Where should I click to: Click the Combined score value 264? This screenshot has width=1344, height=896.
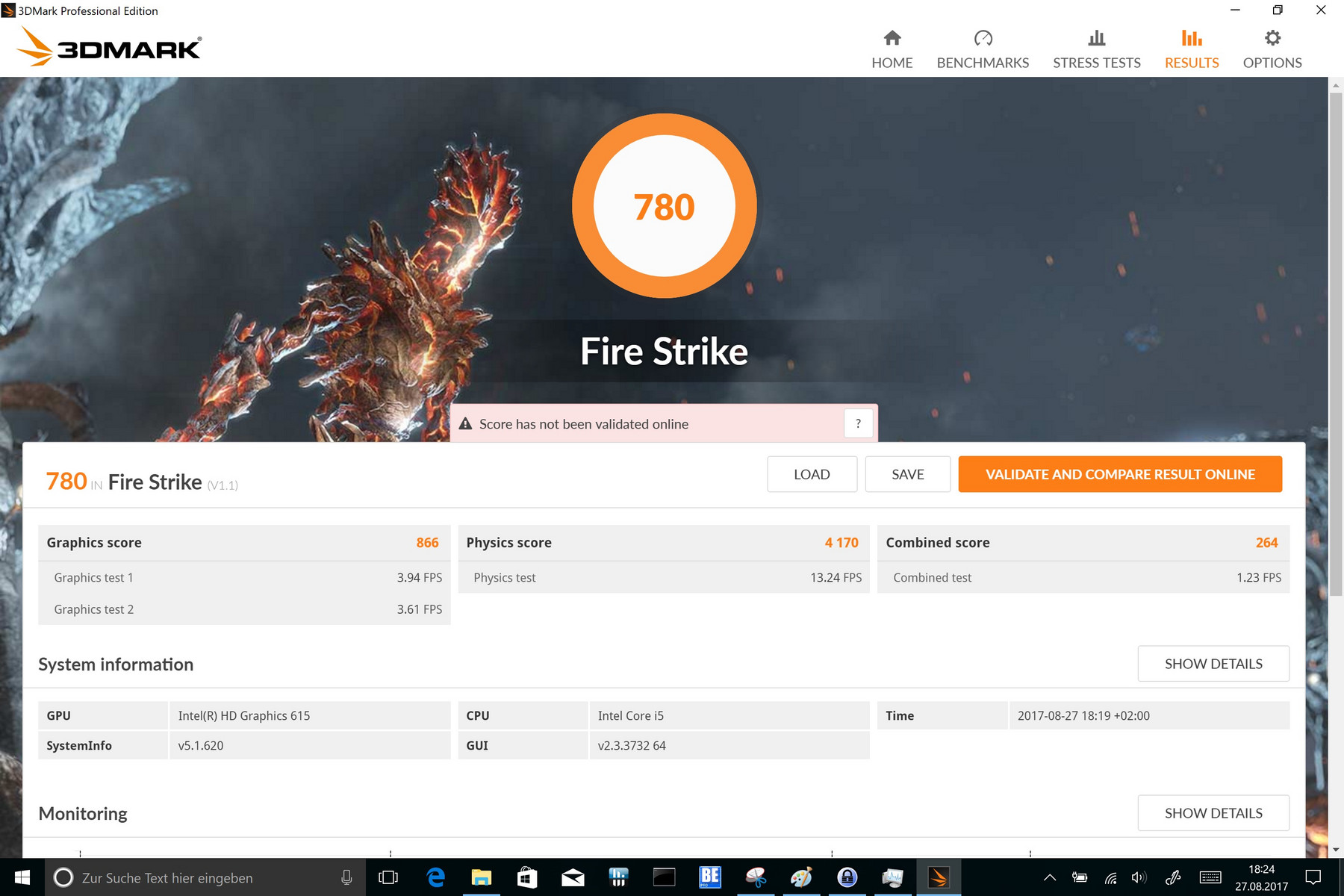(1266, 543)
